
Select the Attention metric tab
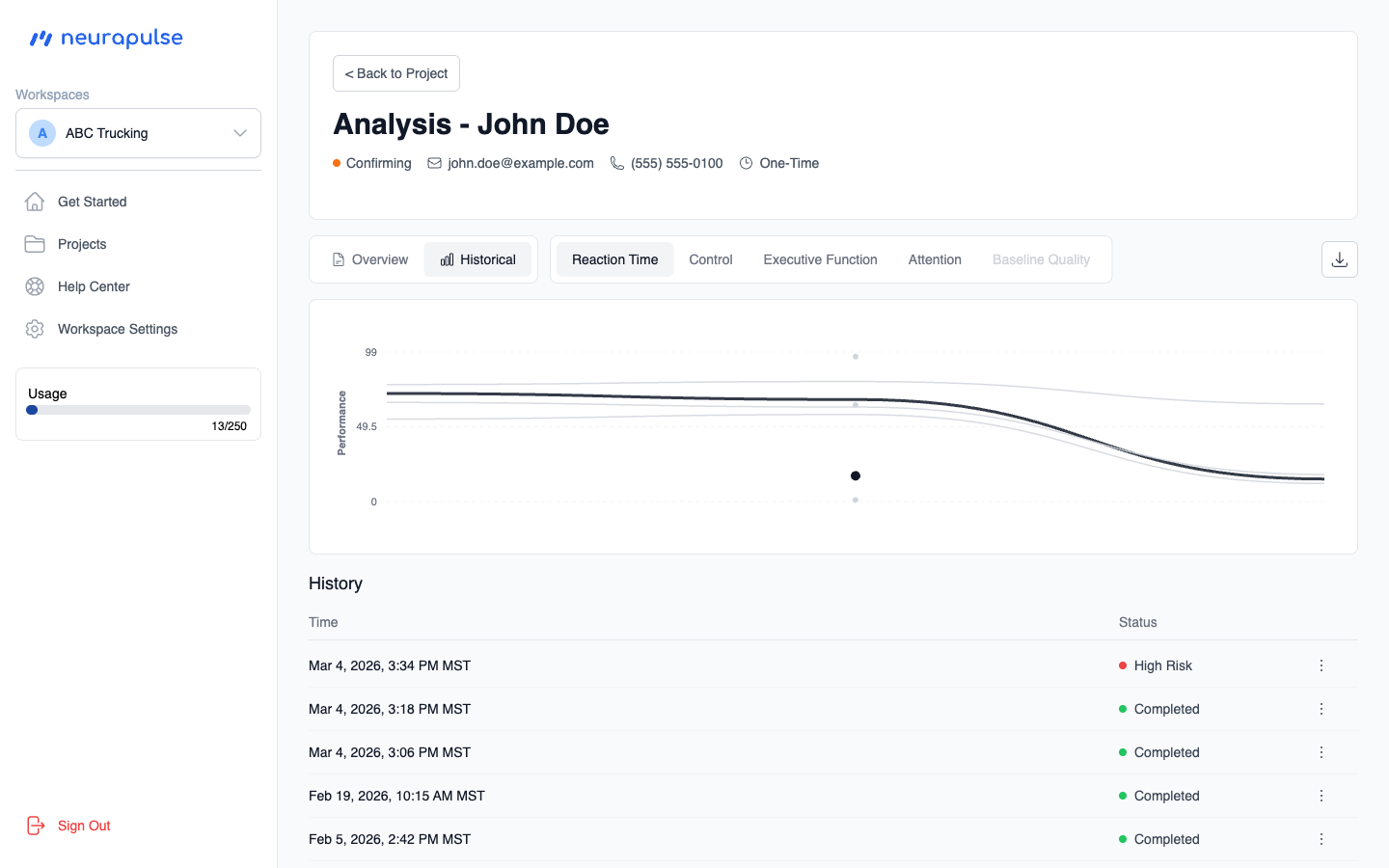[934, 259]
